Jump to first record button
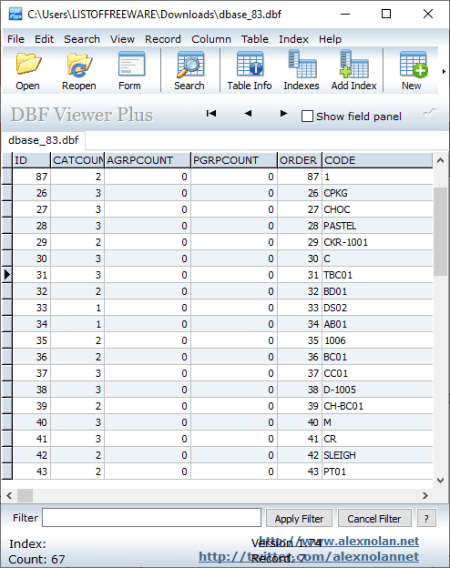 pyautogui.click(x=211, y=114)
